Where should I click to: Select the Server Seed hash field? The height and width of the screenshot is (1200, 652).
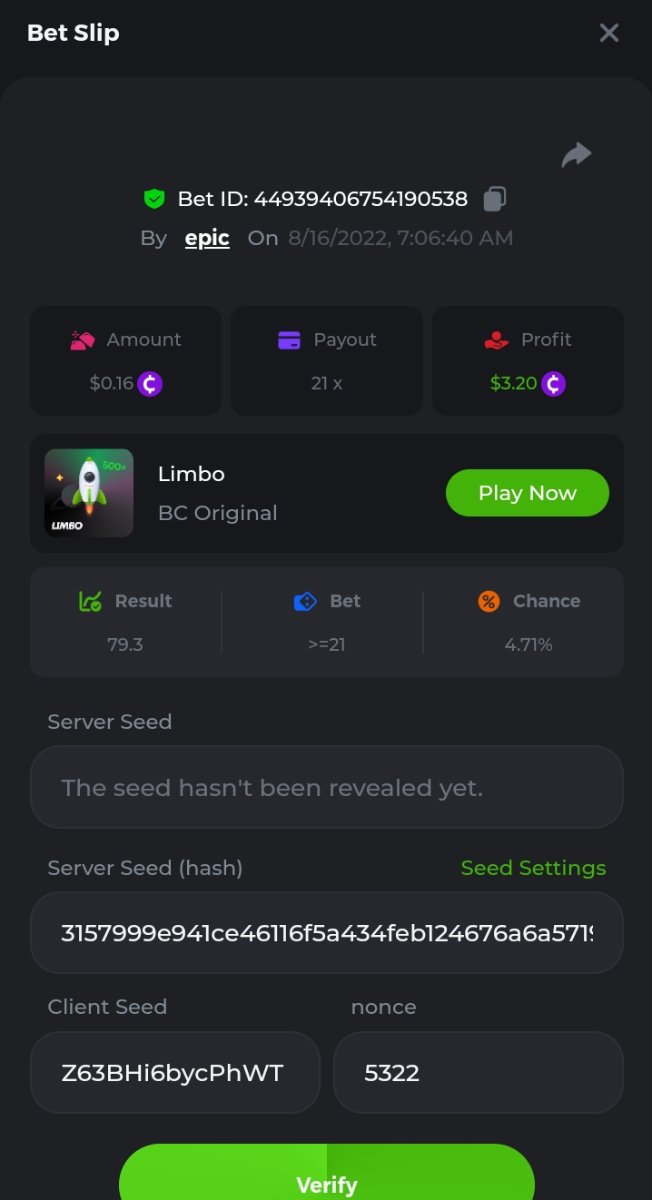coord(326,933)
